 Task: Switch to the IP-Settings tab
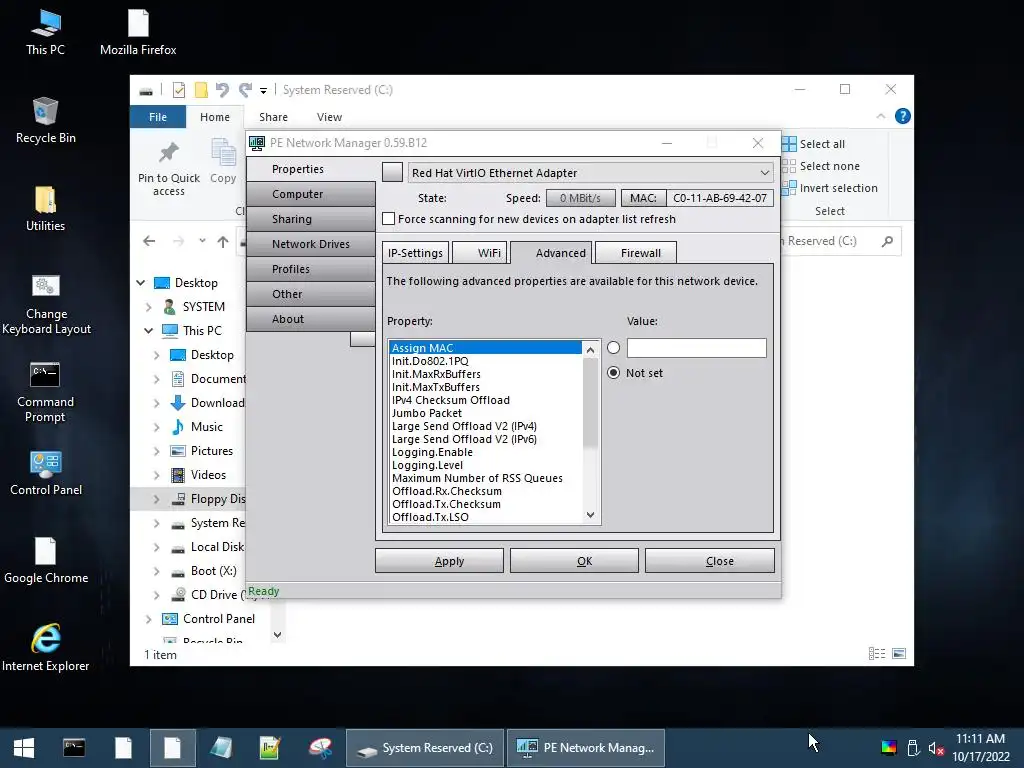(x=415, y=253)
